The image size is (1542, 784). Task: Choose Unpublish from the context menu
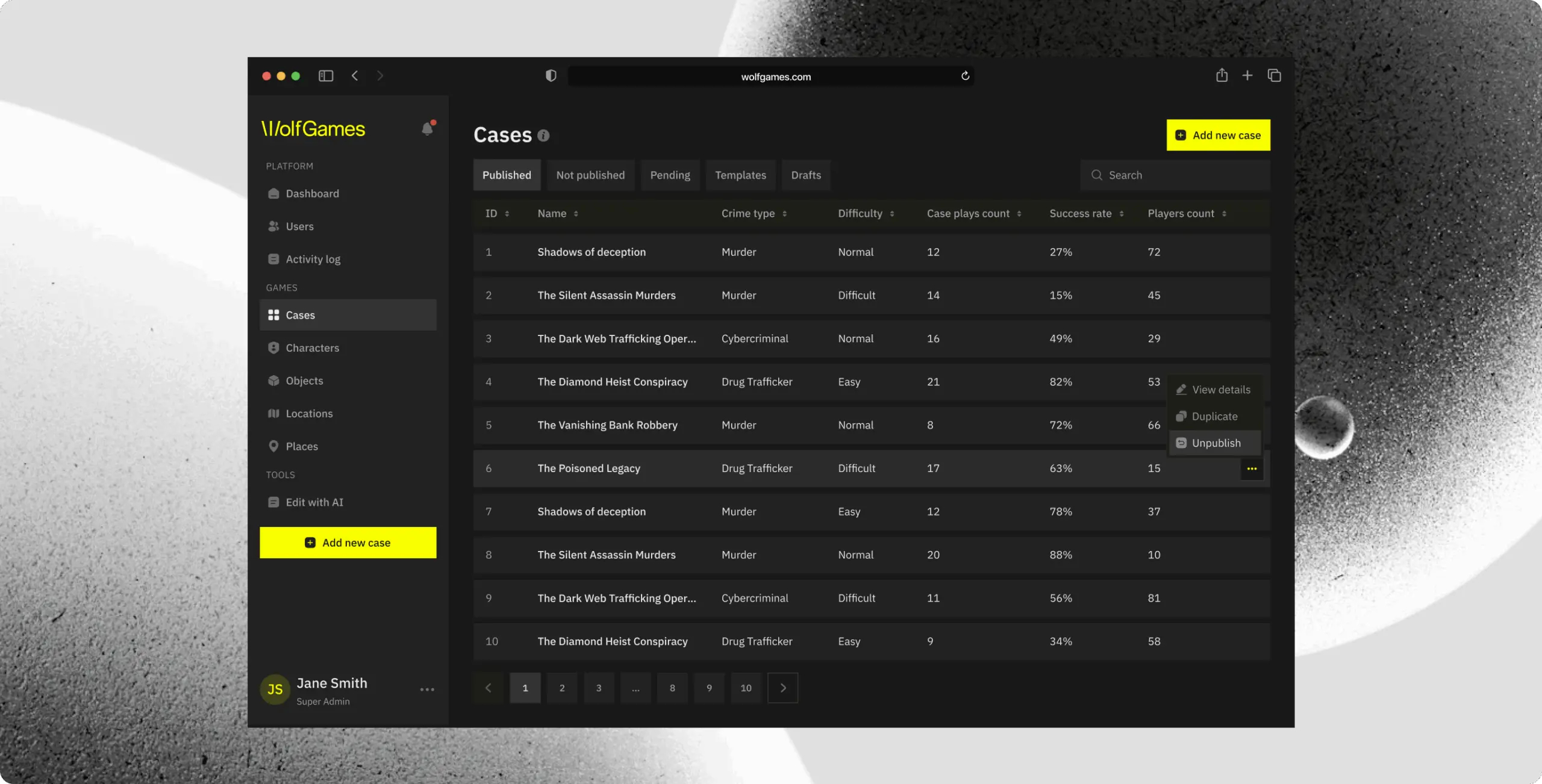[x=1216, y=443]
